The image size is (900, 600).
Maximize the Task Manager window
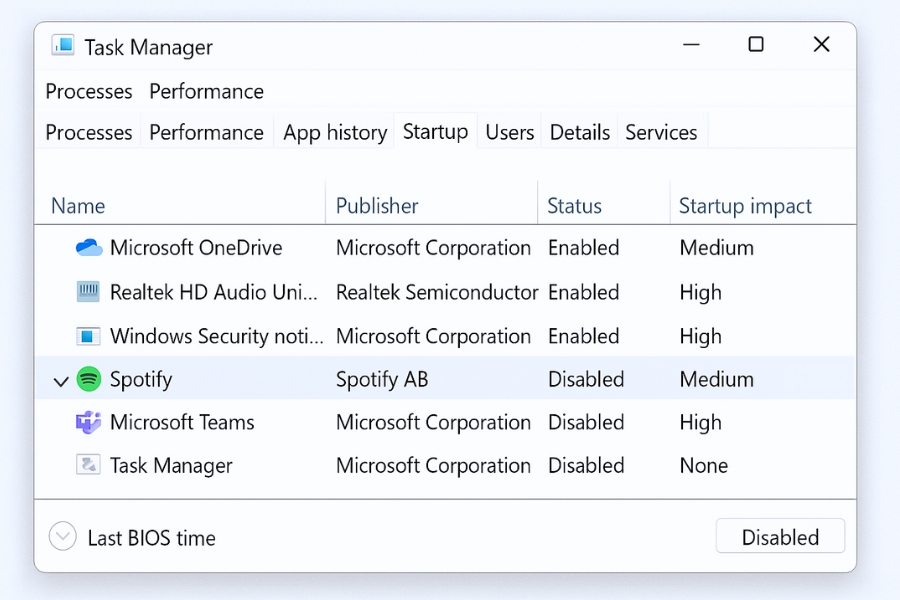(x=756, y=44)
